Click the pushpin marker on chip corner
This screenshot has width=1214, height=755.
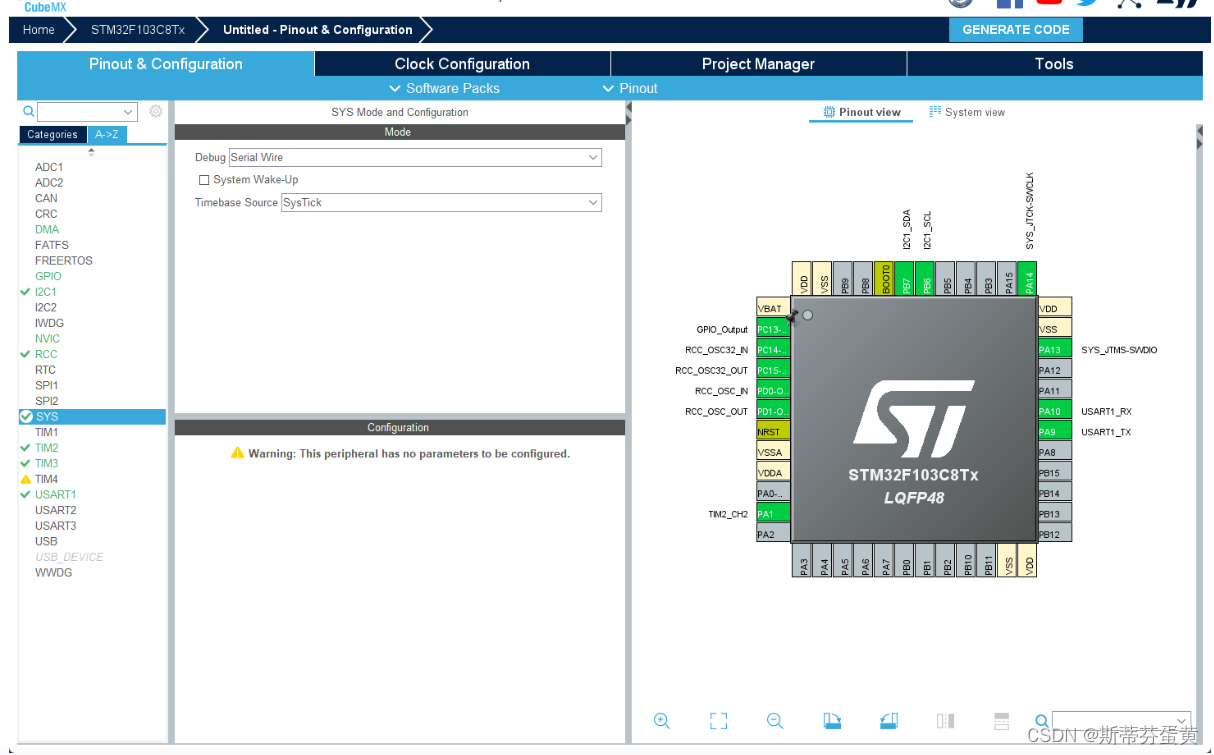(x=793, y=316)
